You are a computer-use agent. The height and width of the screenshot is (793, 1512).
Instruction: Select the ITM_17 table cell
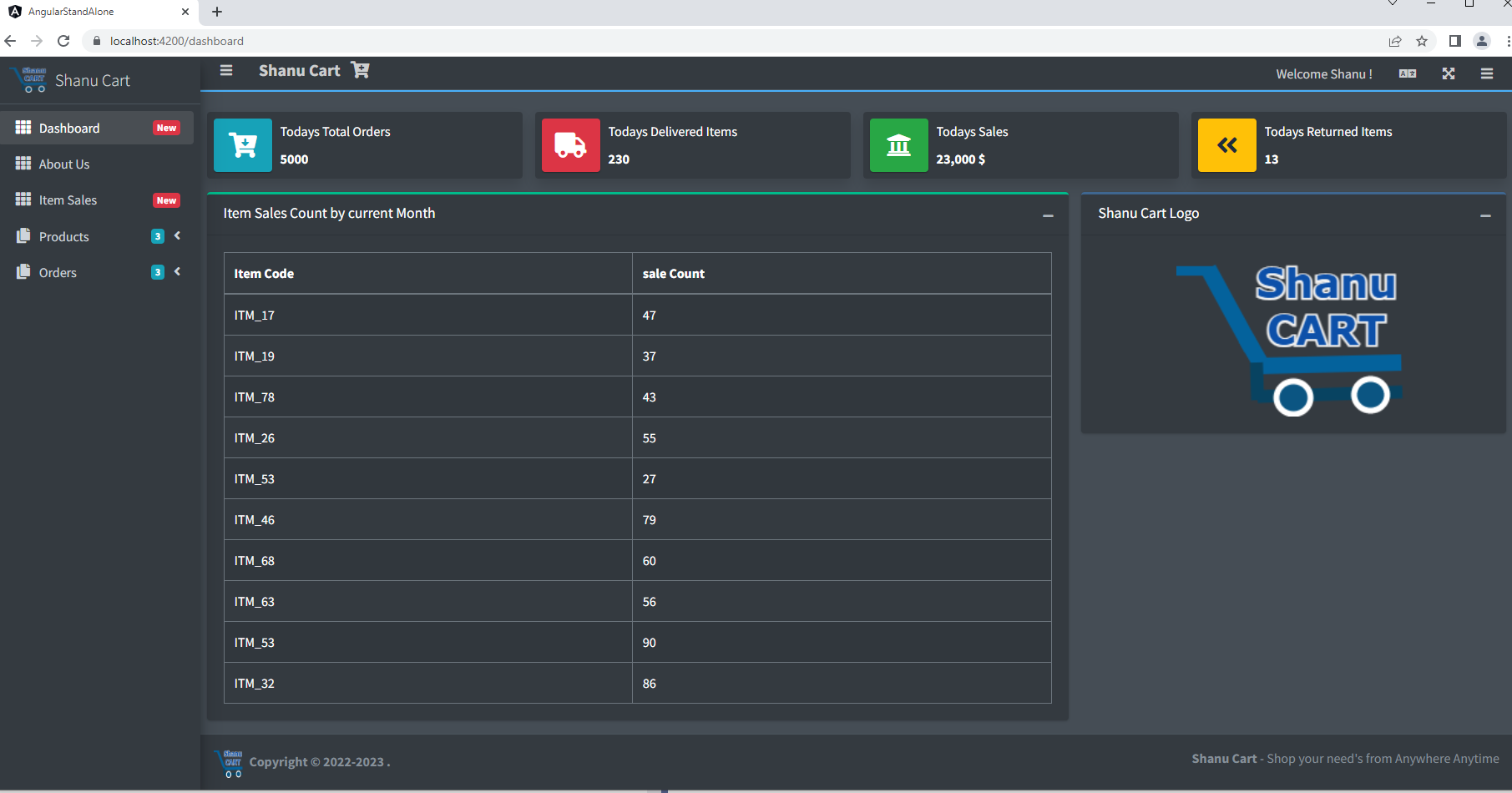click(x=428, y=315)
